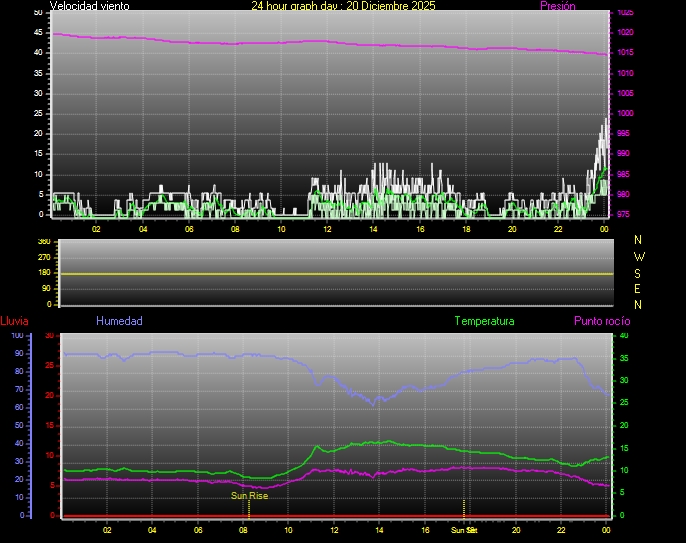Click the E wind direction letter

coord(639,288)
